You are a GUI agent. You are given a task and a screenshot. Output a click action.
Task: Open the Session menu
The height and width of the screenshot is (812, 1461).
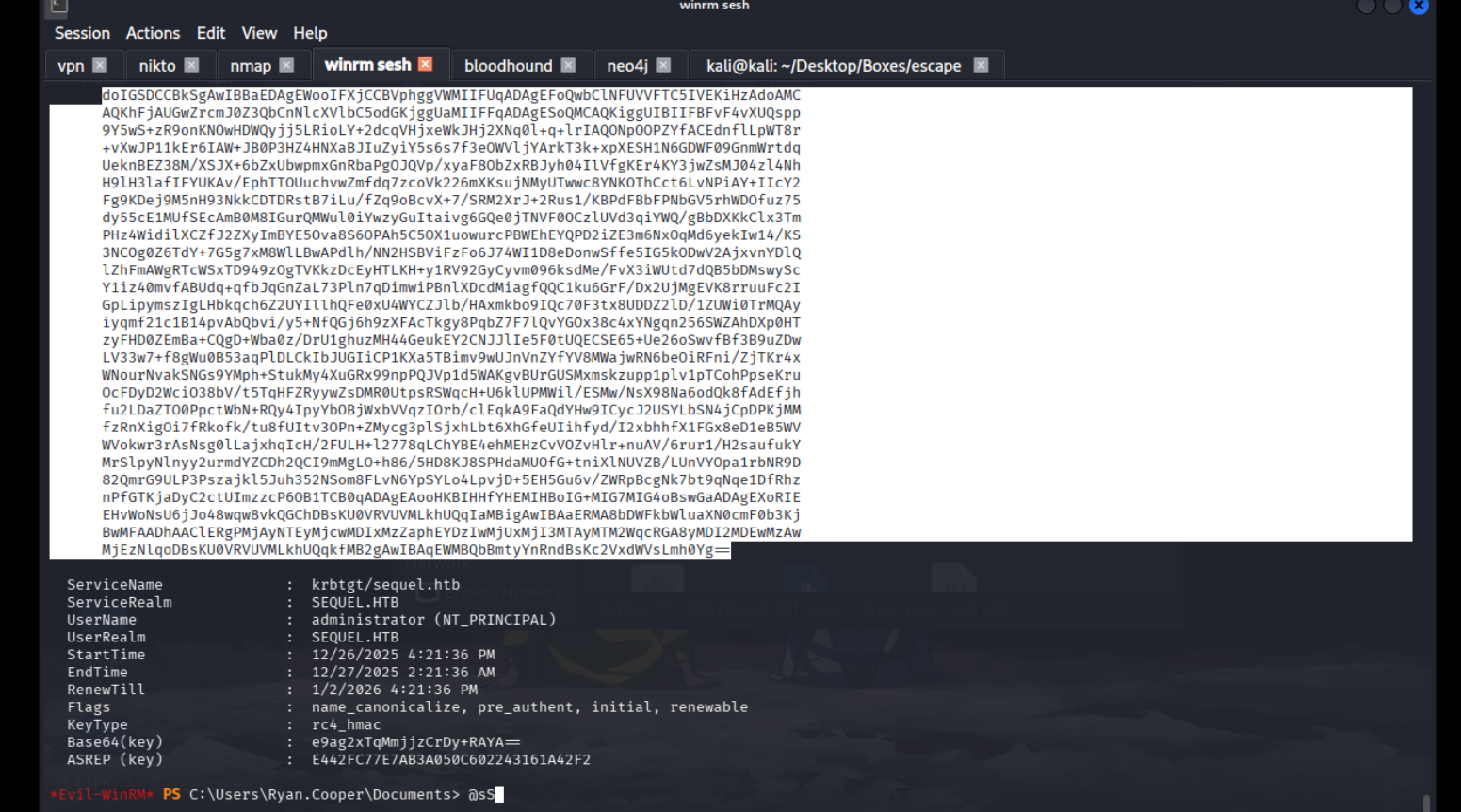[x=82, y=33]
